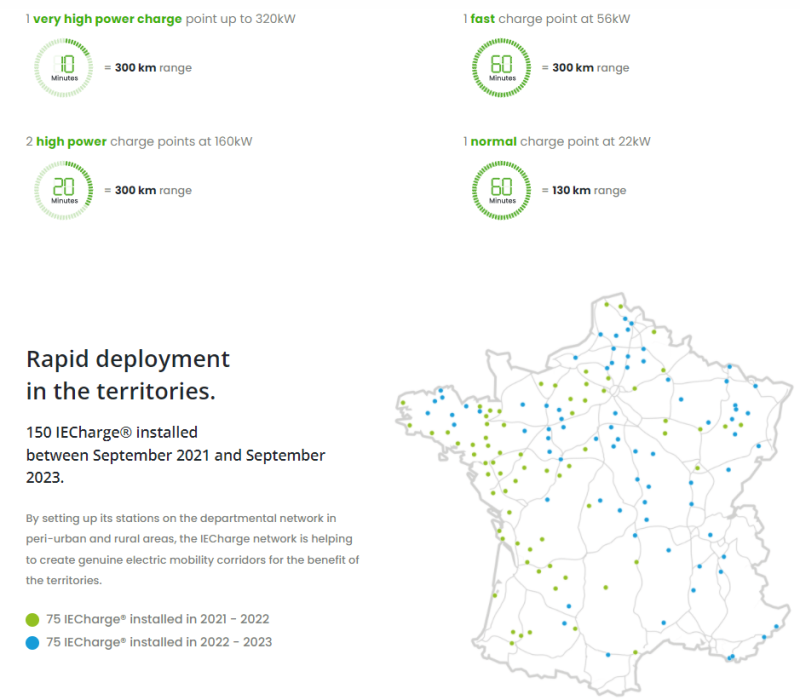Select '75 IECharge installed in 2022 - 2023' legend text

click(159, 642)
